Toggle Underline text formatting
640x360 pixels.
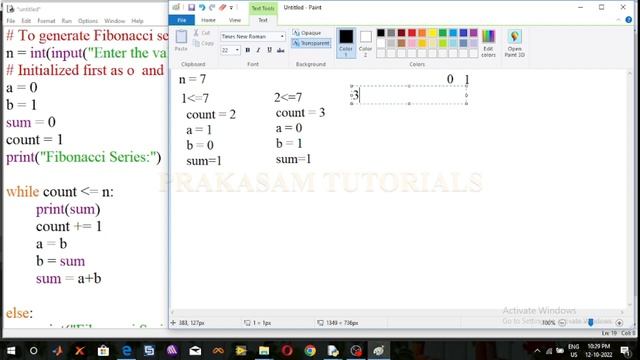pos(269,50)
